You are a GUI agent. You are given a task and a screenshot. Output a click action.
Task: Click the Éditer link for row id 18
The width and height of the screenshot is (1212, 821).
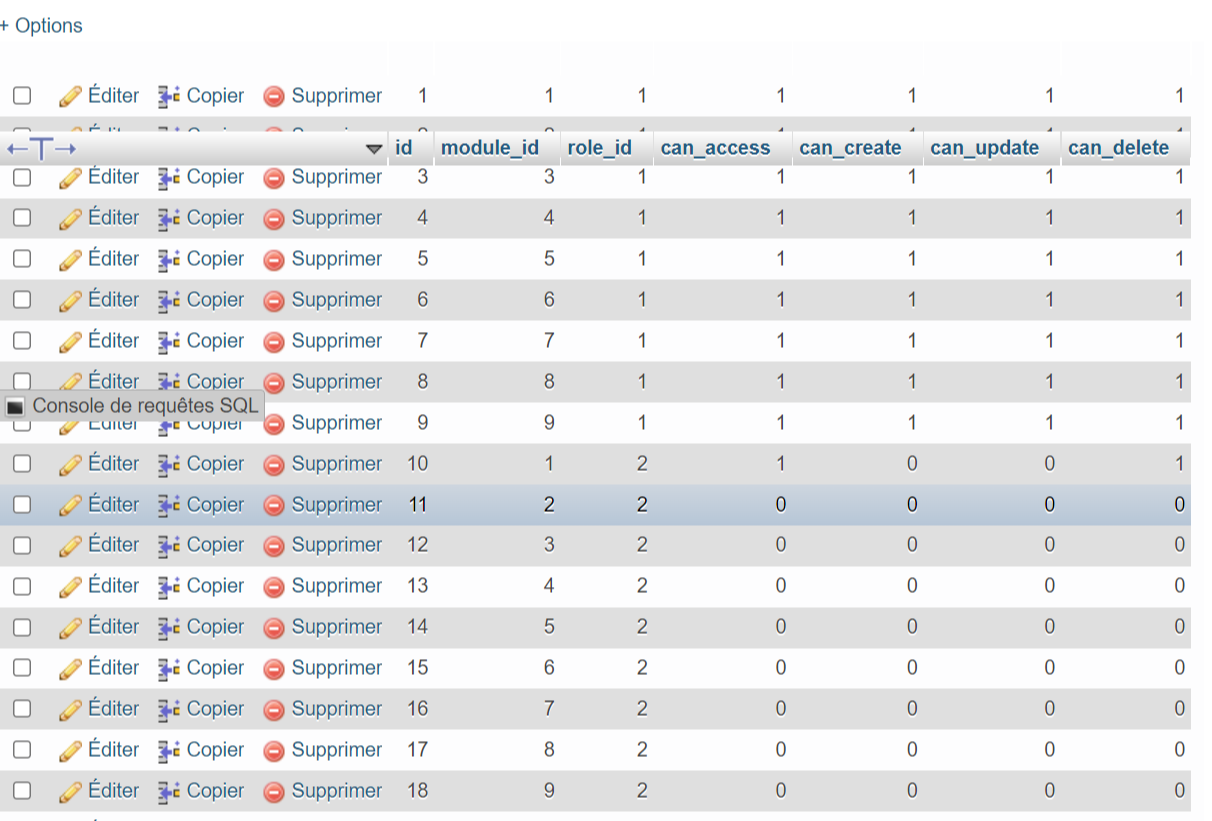tap(113, 791)
